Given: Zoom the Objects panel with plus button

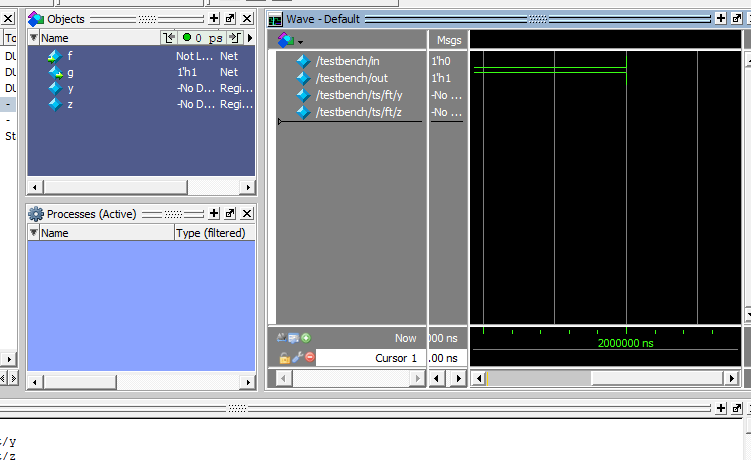Looking at the screenshot, I should tap(214, 19).
